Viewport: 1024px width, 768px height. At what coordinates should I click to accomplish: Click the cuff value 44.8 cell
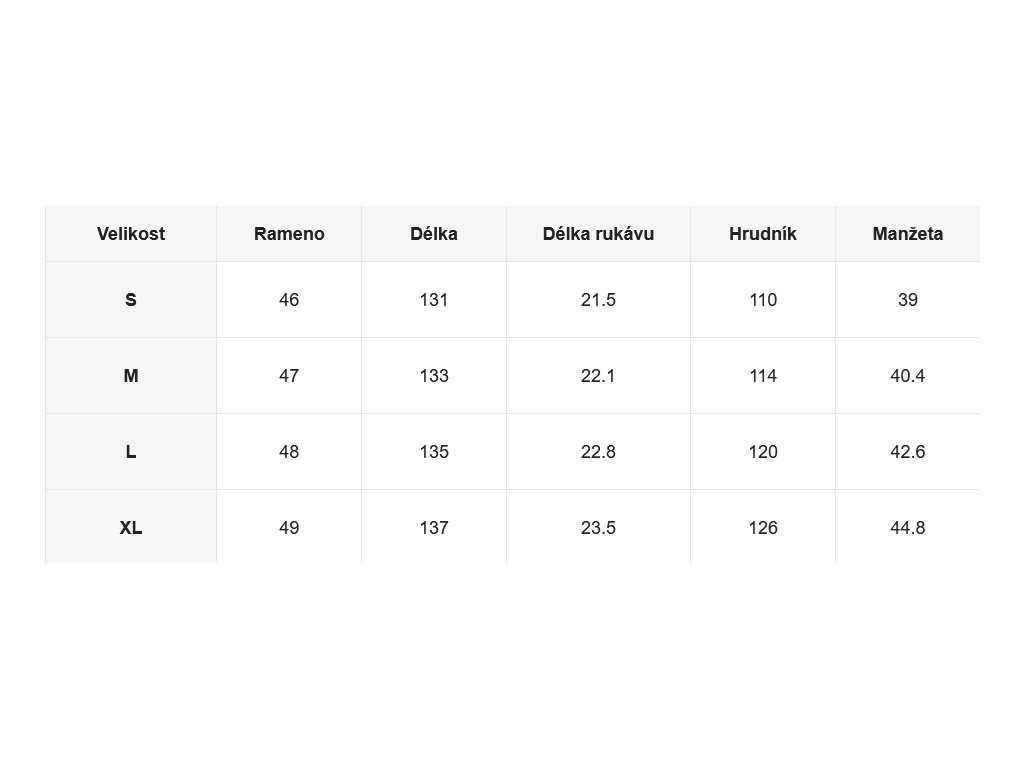(x=908, y=527)
